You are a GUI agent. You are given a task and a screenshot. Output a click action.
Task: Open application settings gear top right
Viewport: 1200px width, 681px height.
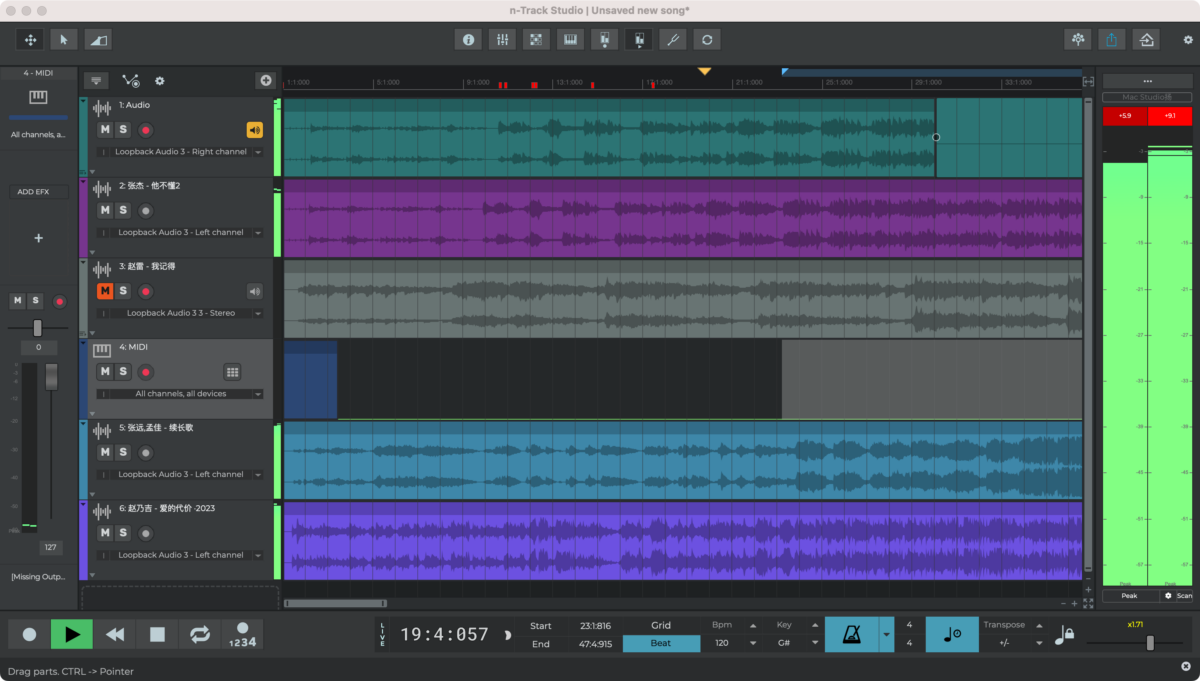(x=1188, y=40)
